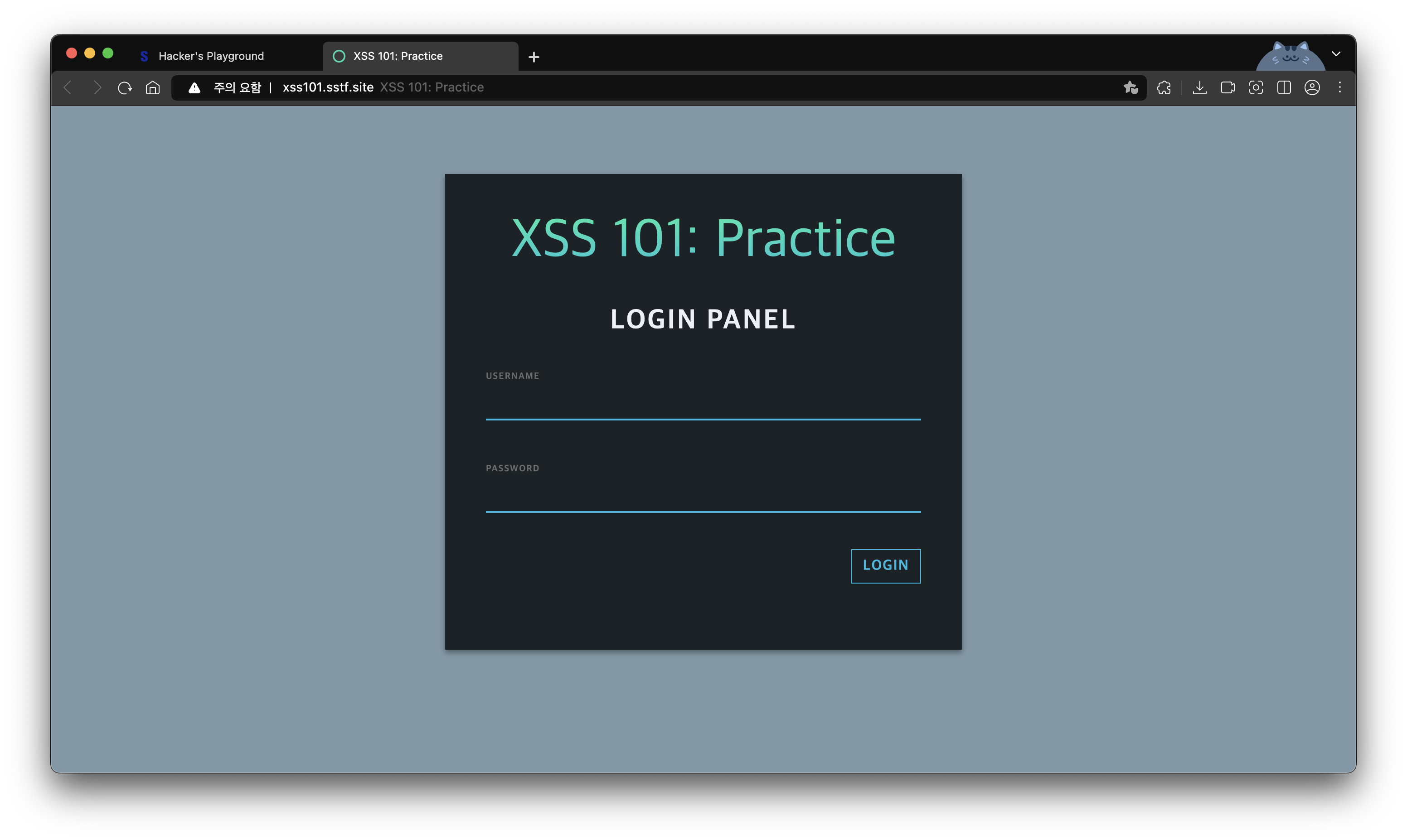Click the back navigation arrow
The image size is (1407, 840).
[68, 88]
